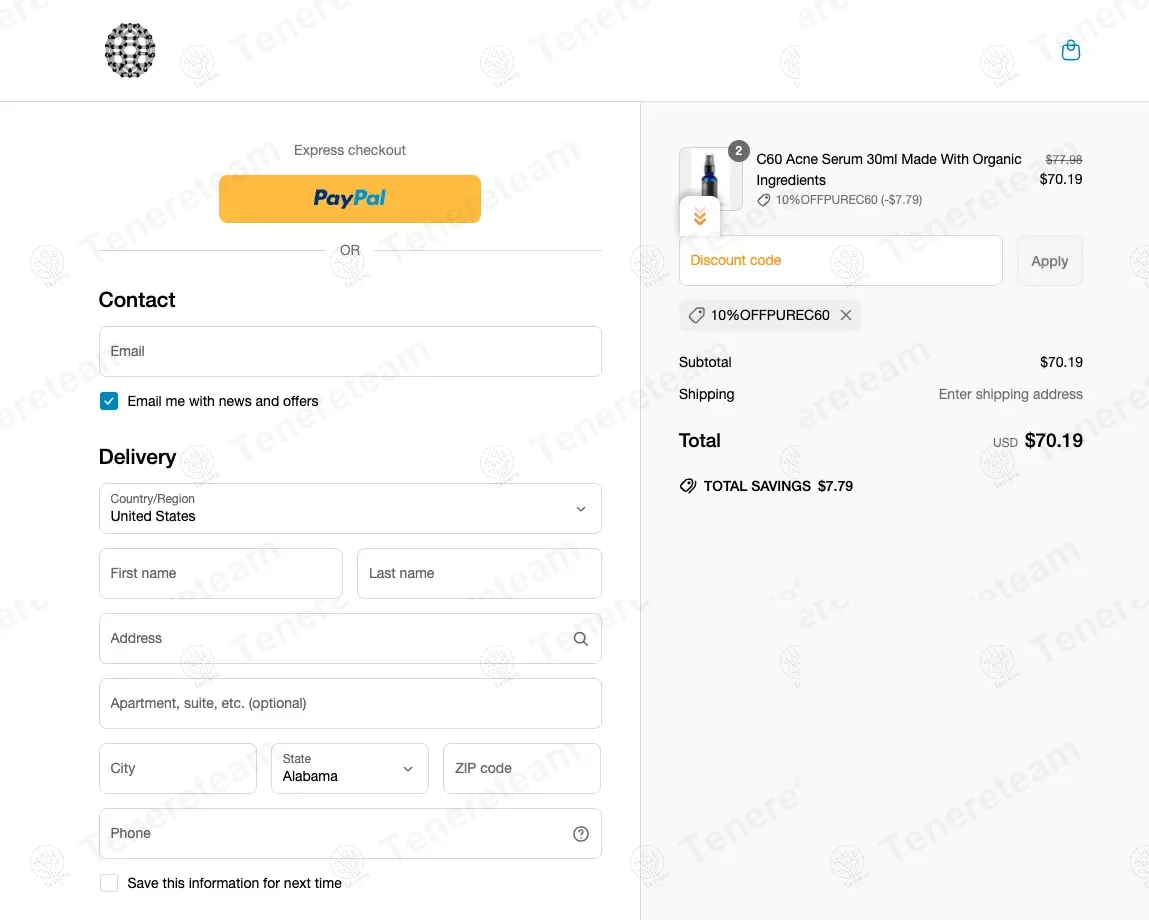Focus the Discount code field
1149x920 pixels.
tap(840, 261)
